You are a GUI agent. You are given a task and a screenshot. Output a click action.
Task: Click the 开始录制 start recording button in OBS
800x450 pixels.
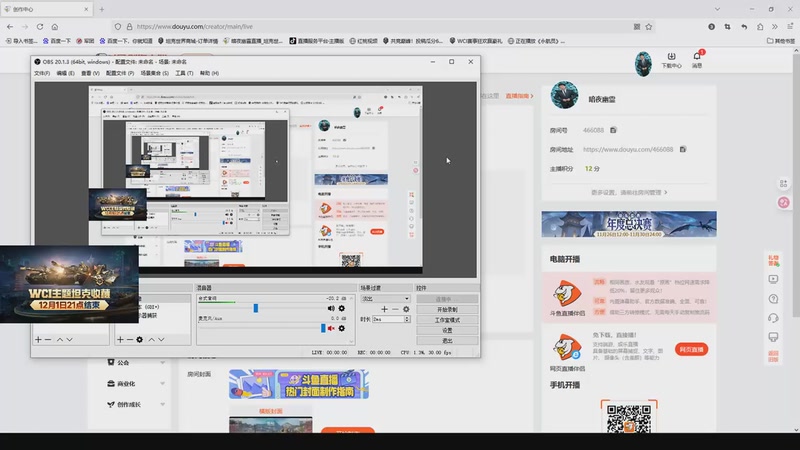[447, 309]
